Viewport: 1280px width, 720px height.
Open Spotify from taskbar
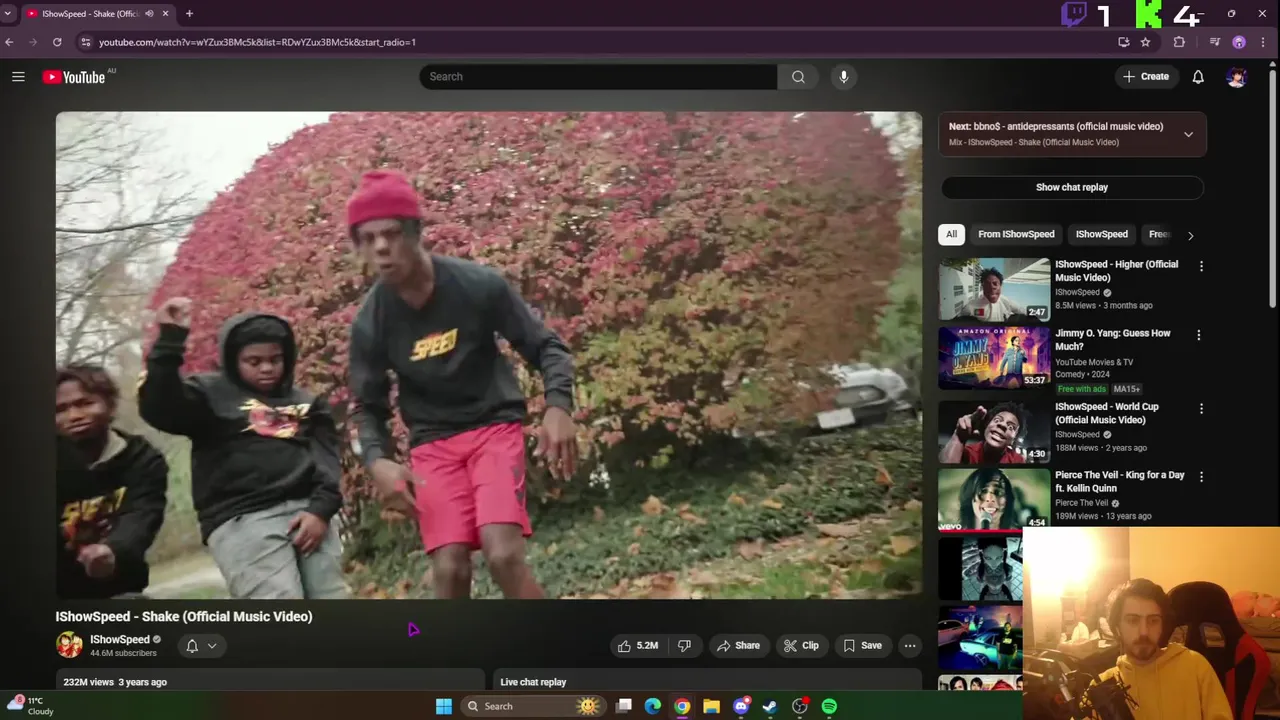pyautogui.click(x=829, y=706)
